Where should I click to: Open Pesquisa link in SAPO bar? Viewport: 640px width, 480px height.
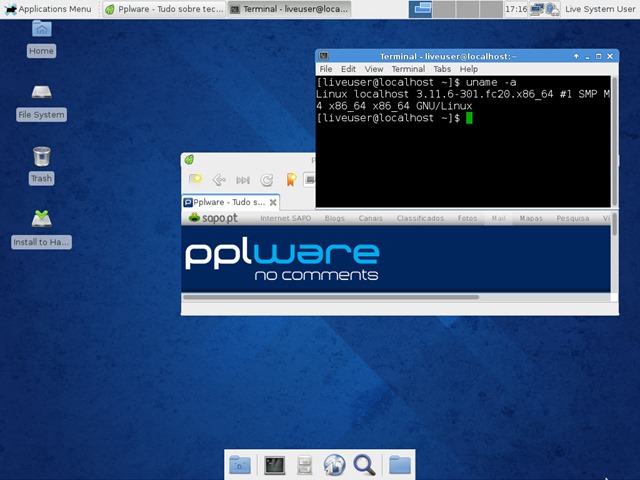point(573,218)
